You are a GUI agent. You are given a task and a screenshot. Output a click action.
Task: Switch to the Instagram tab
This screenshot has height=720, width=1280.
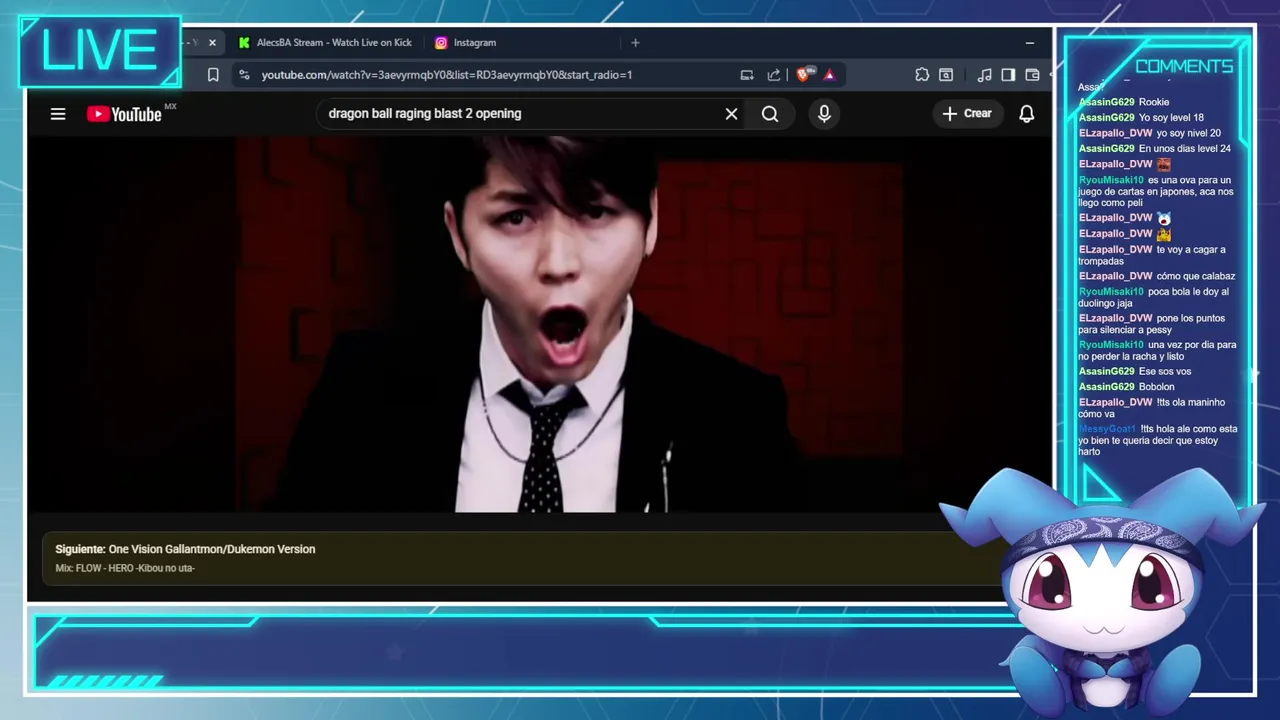465,43
